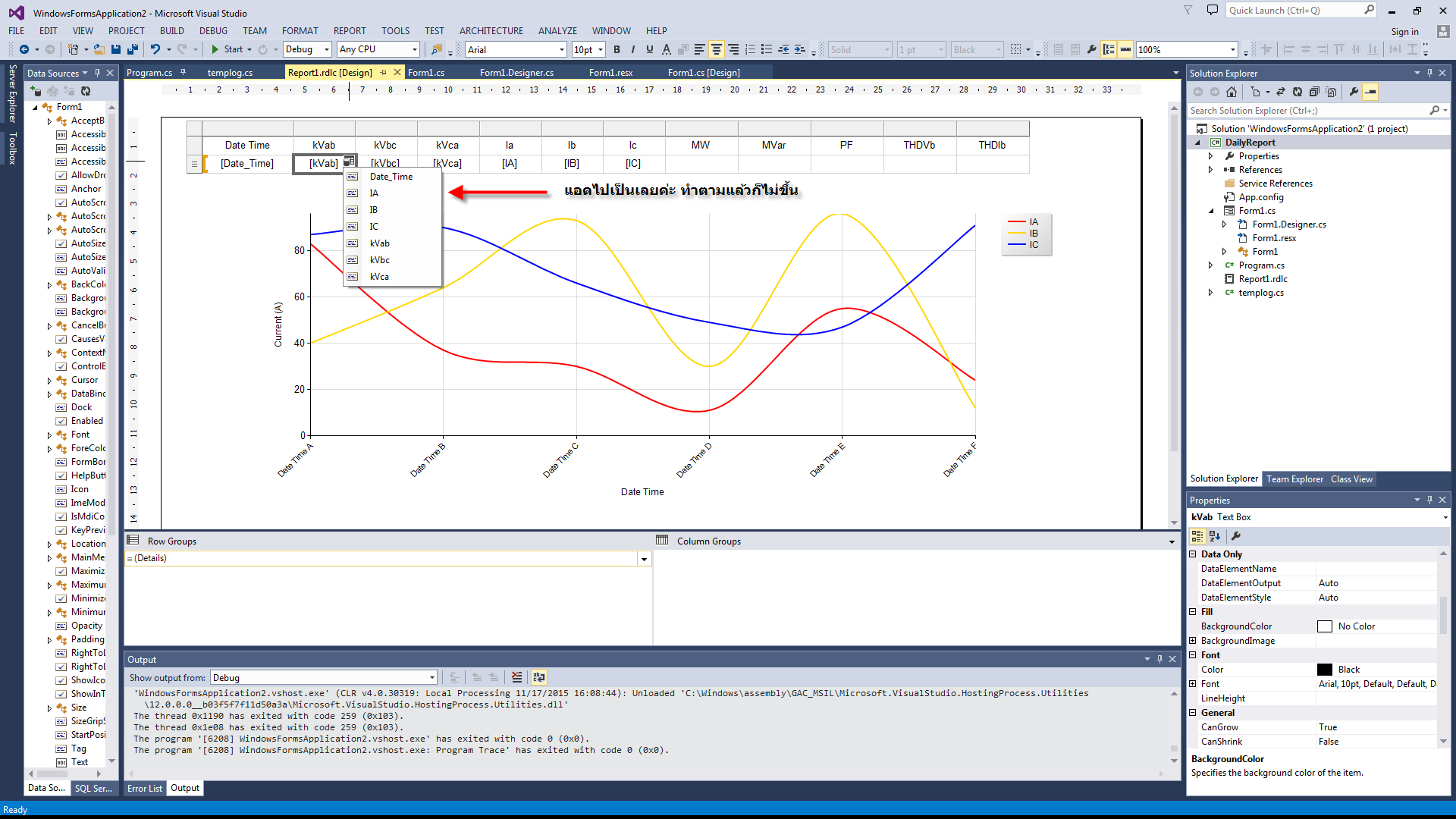Toggle Bold text formatting
This screenshot has width=1456, height=819.
click(617, 49)
